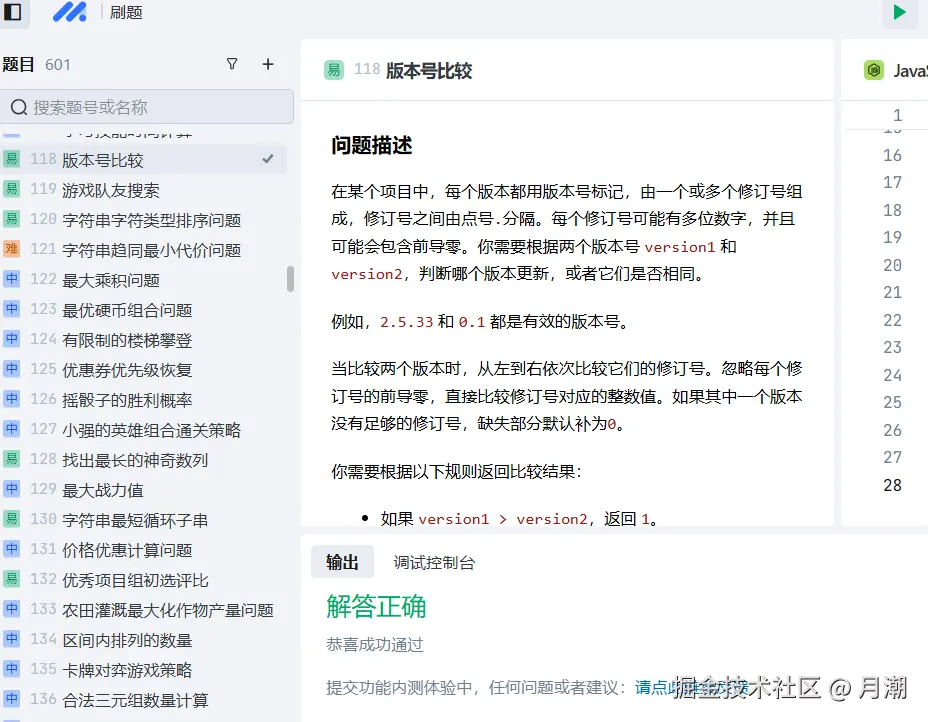
Task: Click the plus icon to add a problem
Action: 268,63
